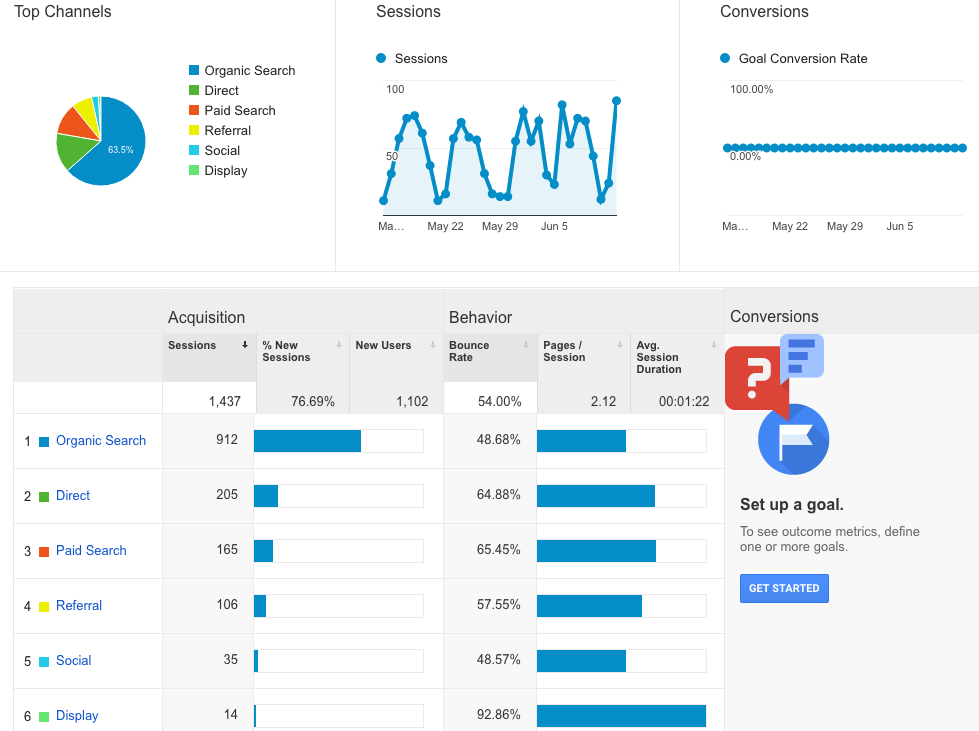Open the Direct channel report

tap(72, 495)
